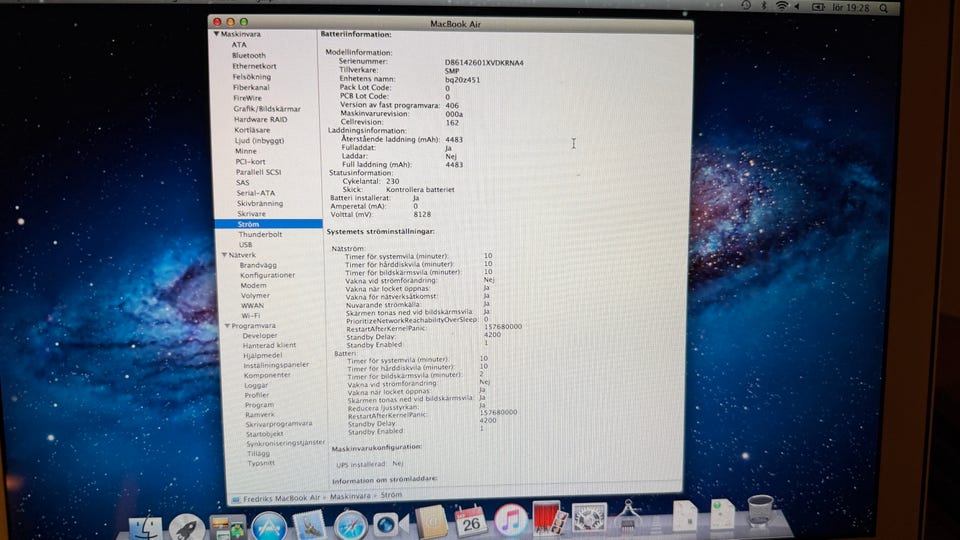The width and height of the screenshot is (960, 540).
Task: Open the Wi-Fi status menu
Action: 781,6
